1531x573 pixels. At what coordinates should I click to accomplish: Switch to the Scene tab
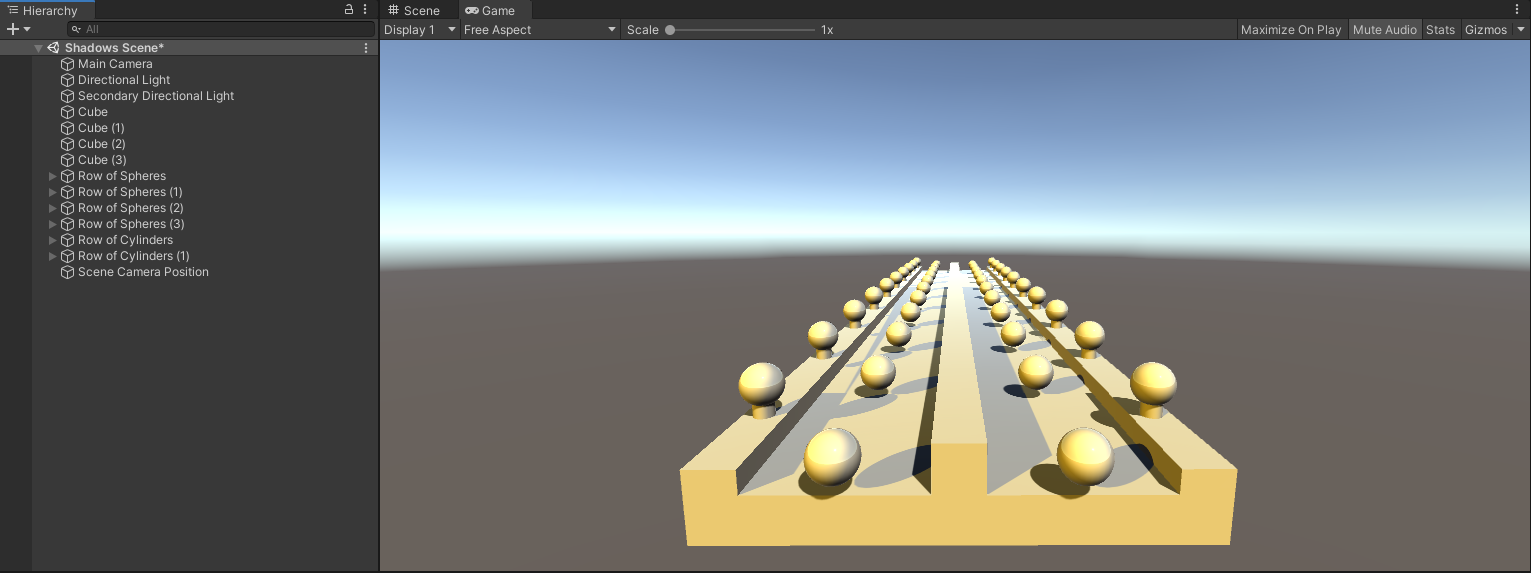pyautogui.click(x=414, y=10)
